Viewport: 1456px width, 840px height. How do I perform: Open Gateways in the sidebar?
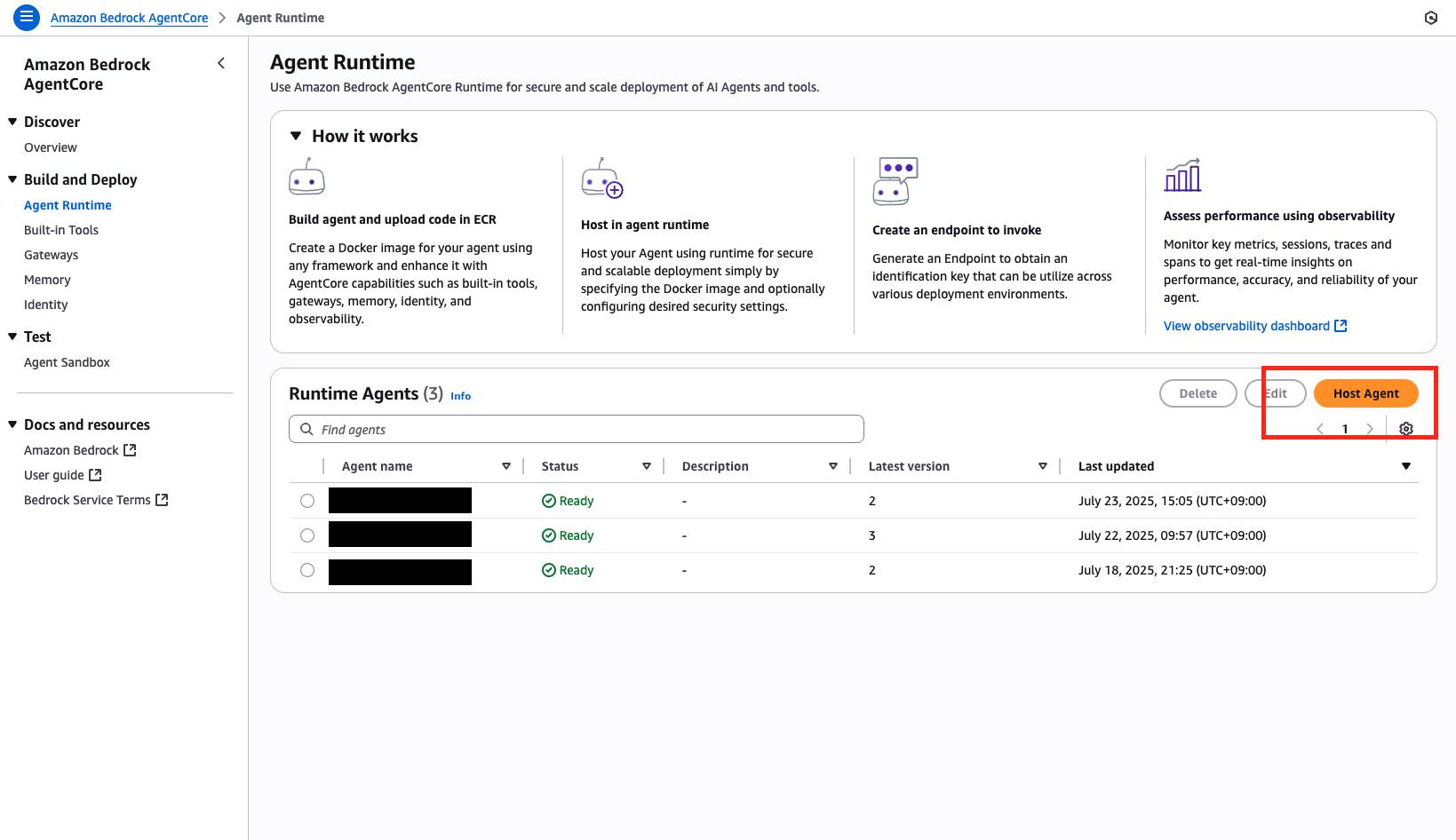pos(51,255)
